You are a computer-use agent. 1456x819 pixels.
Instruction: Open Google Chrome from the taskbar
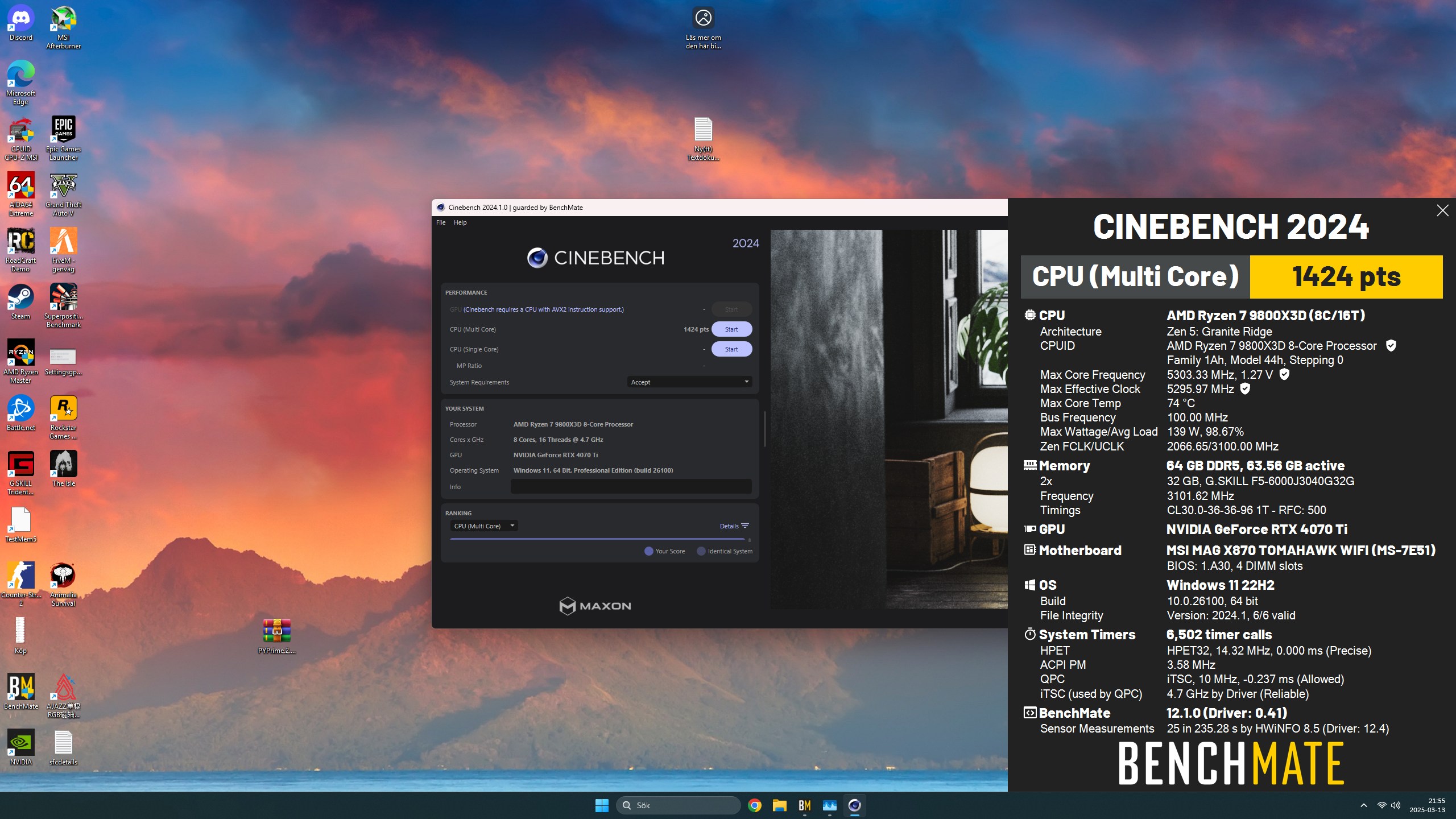tap(755, 805)
